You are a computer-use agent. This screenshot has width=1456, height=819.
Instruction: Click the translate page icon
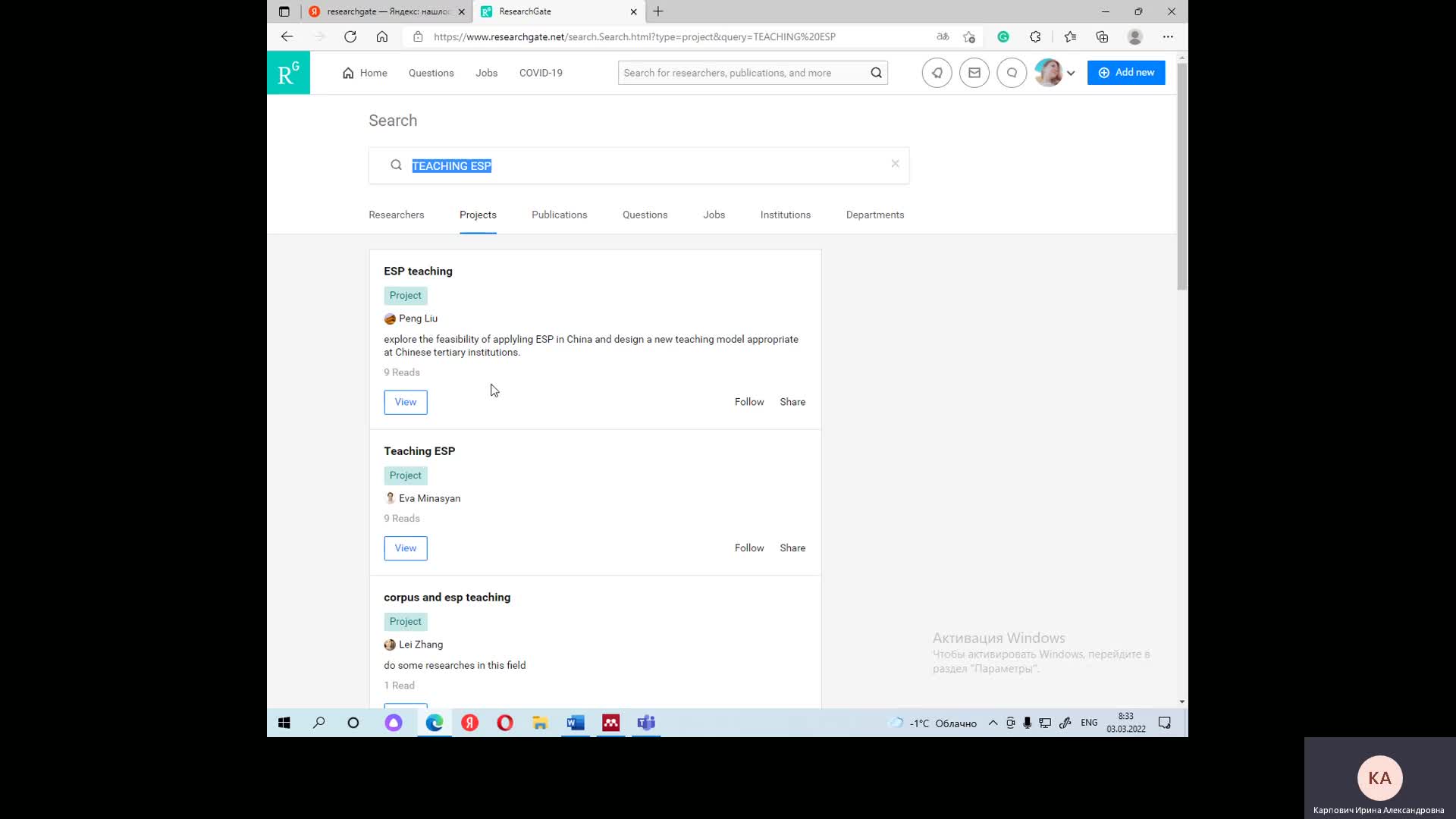pos(943,36)
